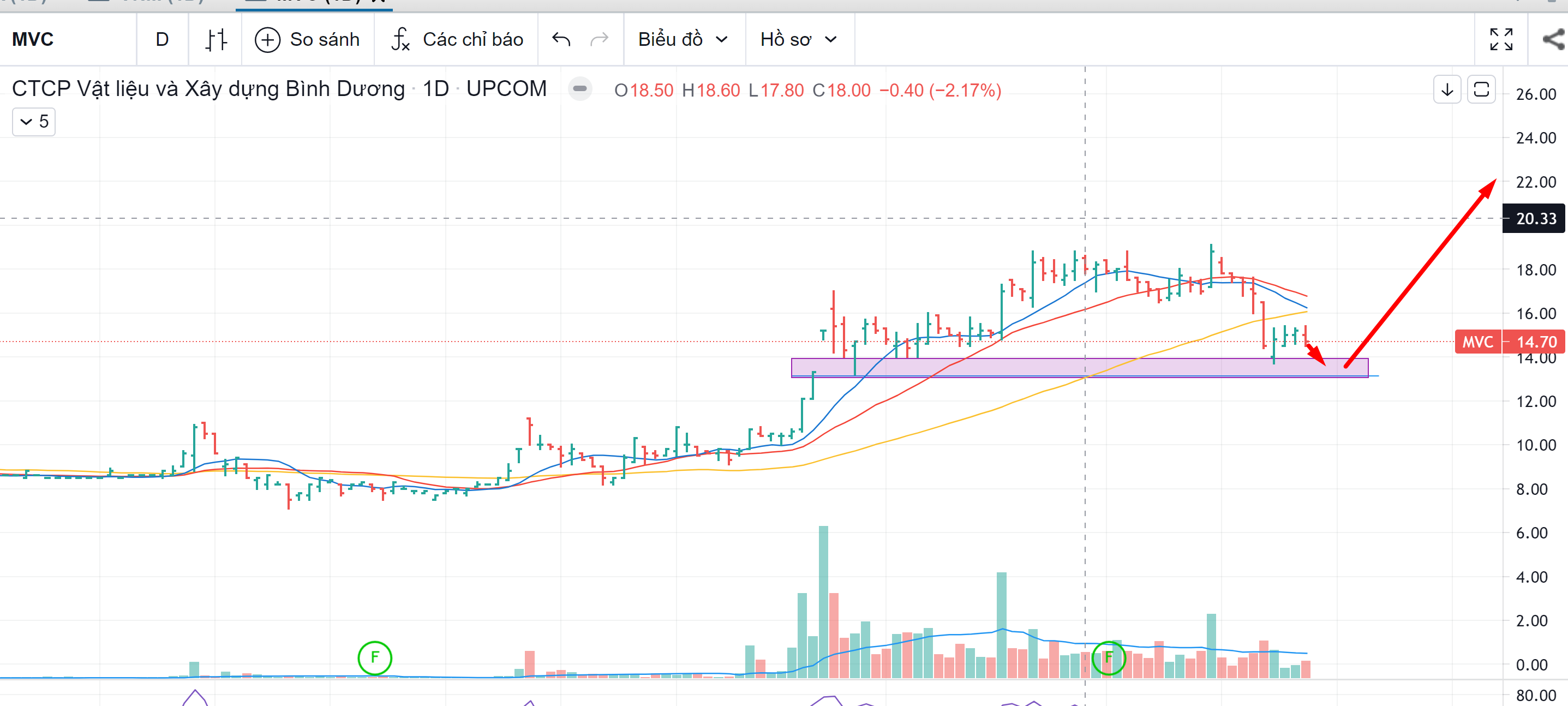Collapse the indicator legend showing 5

tap(33, 122)
